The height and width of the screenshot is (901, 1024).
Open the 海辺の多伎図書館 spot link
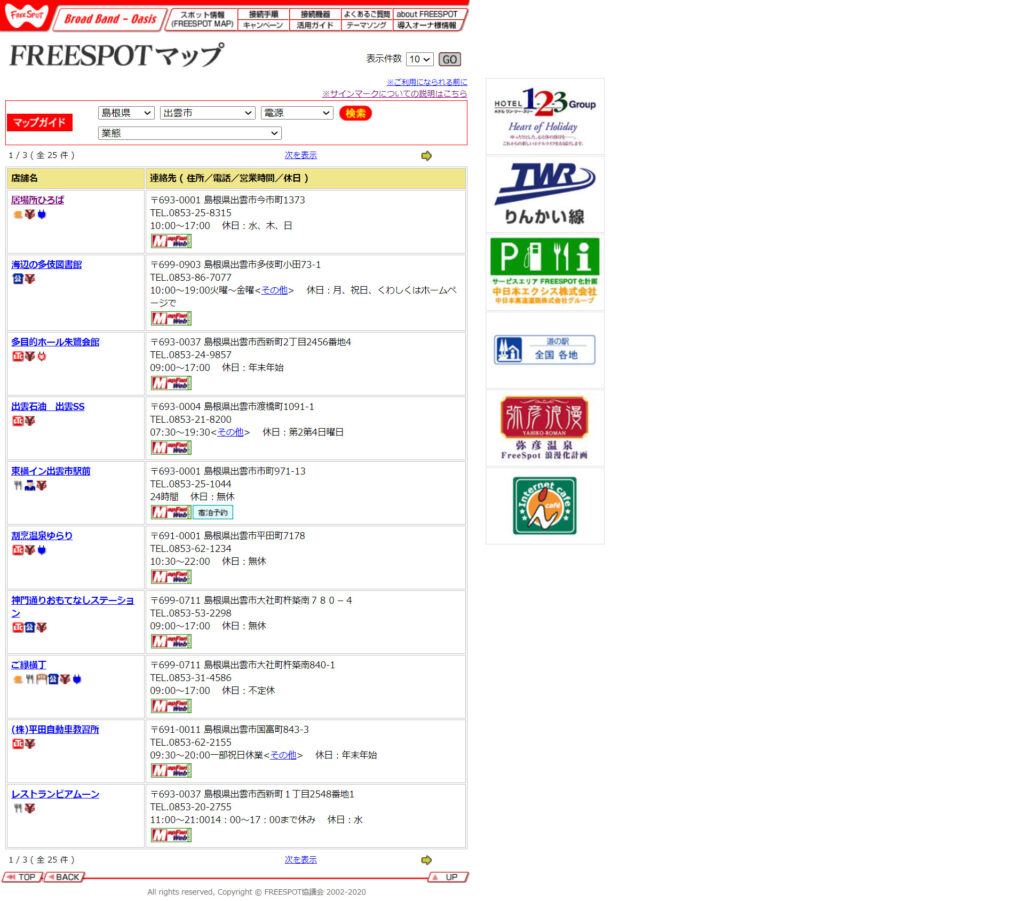47,265
